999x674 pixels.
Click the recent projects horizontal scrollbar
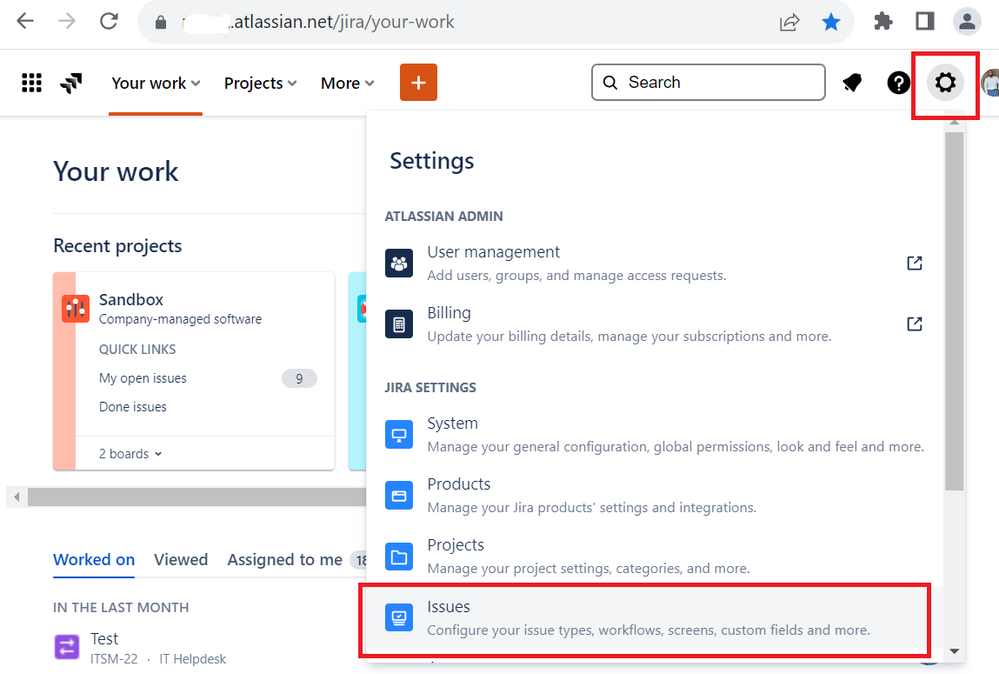197,497
